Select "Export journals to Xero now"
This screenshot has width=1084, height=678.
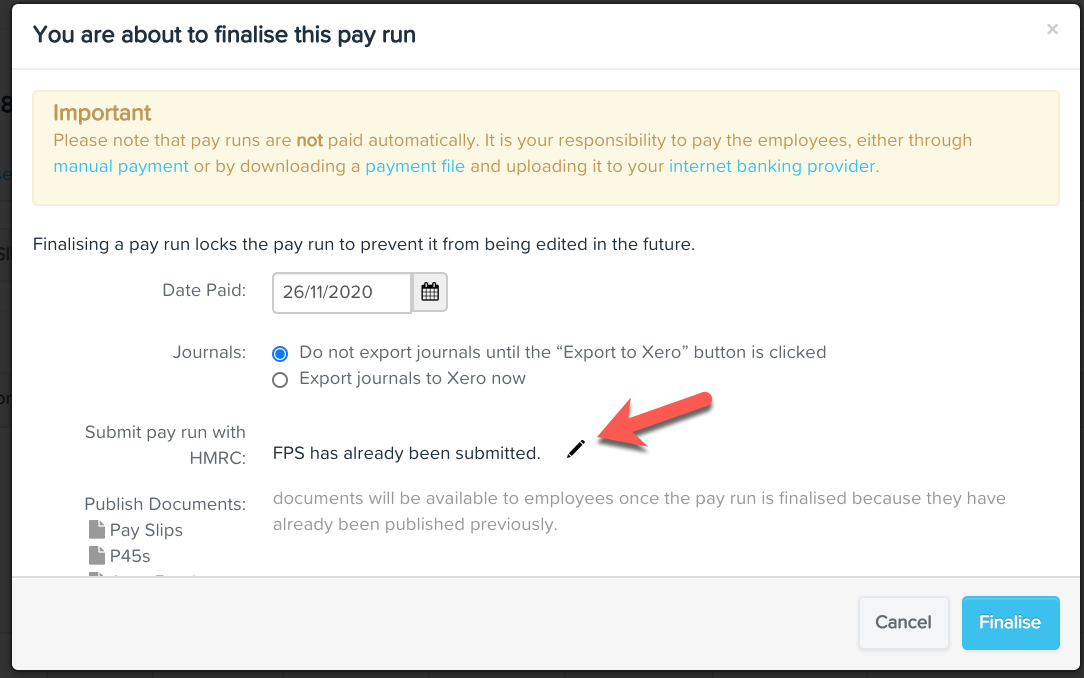click(x=279, y=379)
